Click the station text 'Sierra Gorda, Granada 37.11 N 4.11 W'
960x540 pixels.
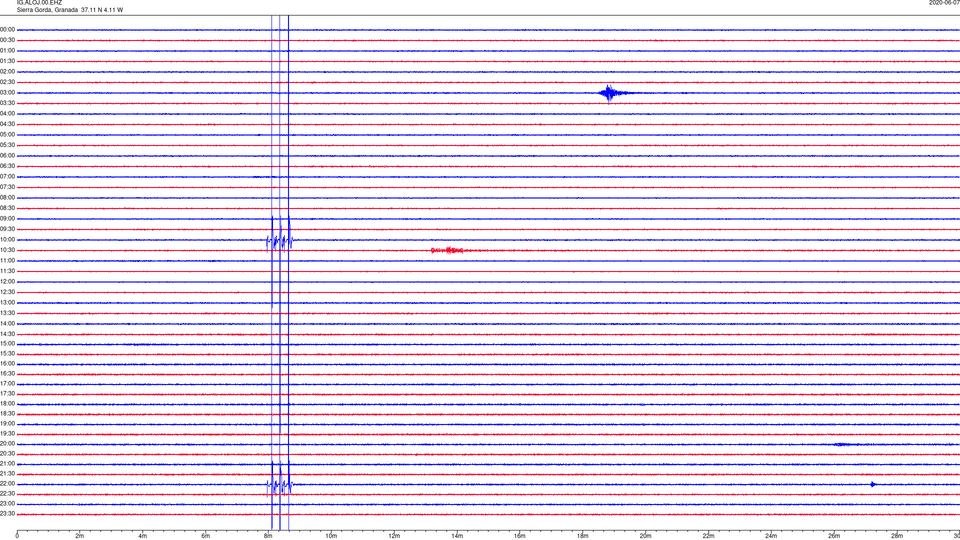tap(70, 10)
